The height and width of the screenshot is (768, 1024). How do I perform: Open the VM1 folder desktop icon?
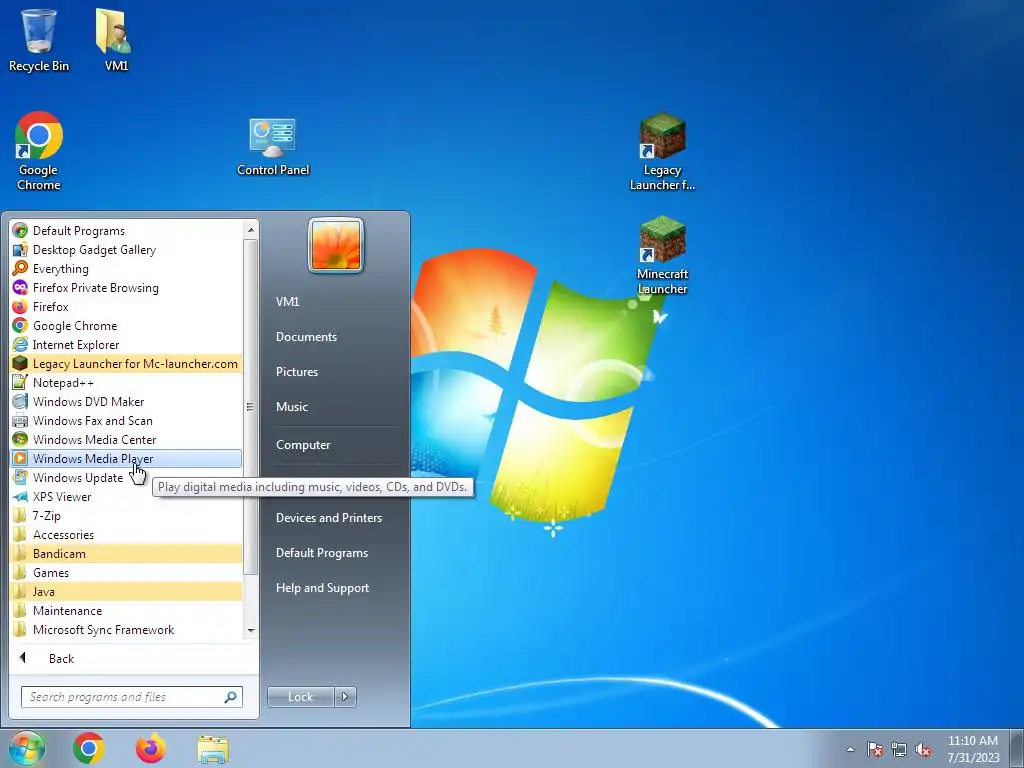click(116, 39)
